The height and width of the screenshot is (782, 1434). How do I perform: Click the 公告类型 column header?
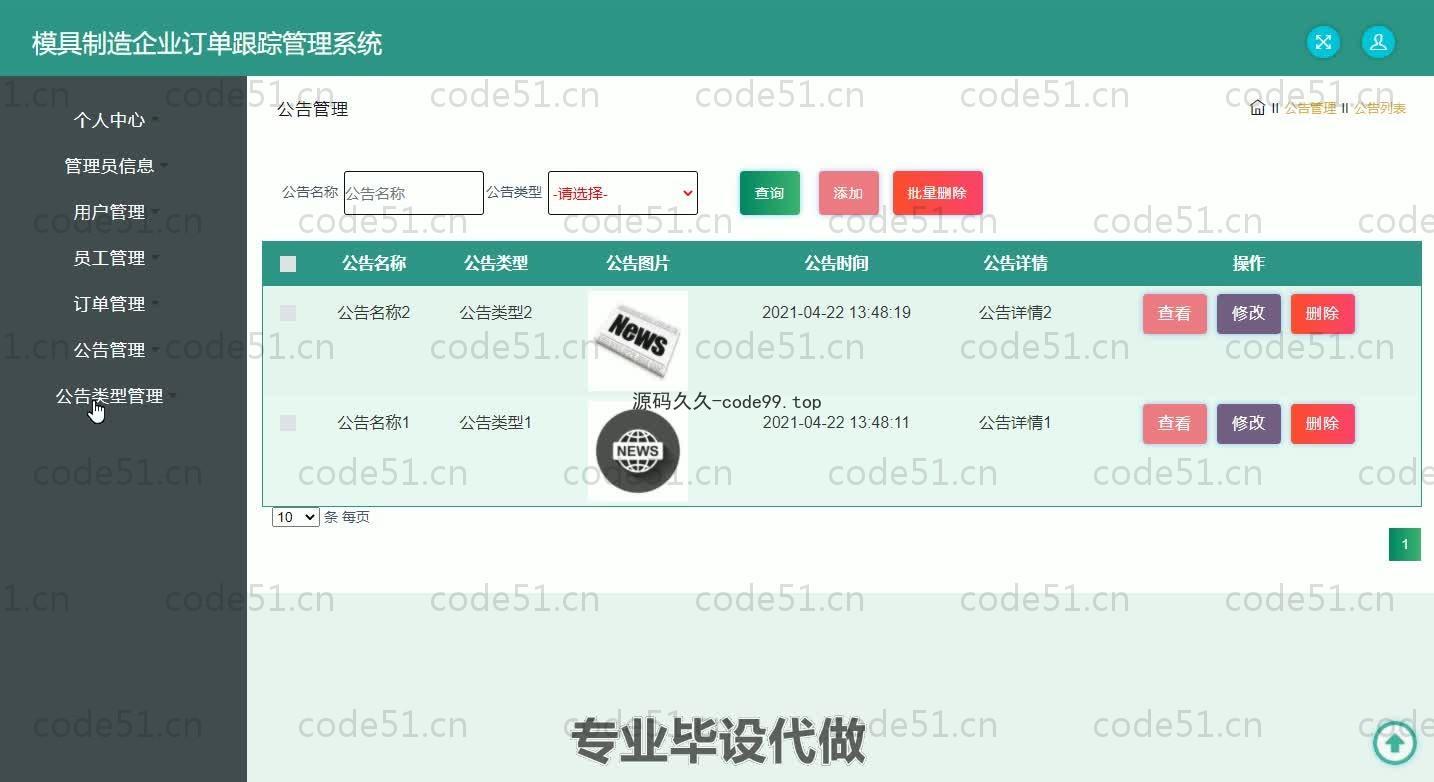pos(496,264)
